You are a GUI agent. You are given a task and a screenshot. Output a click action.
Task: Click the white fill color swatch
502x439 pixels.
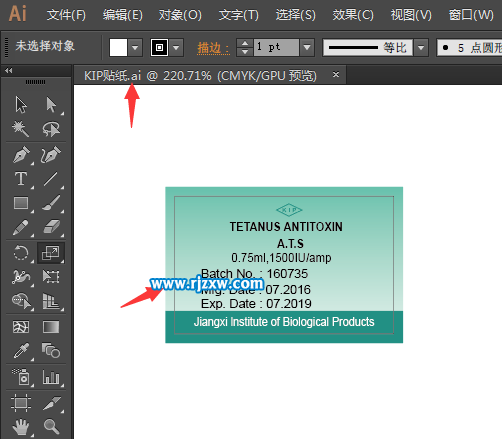pyautogui.click(x=118, y=48)
